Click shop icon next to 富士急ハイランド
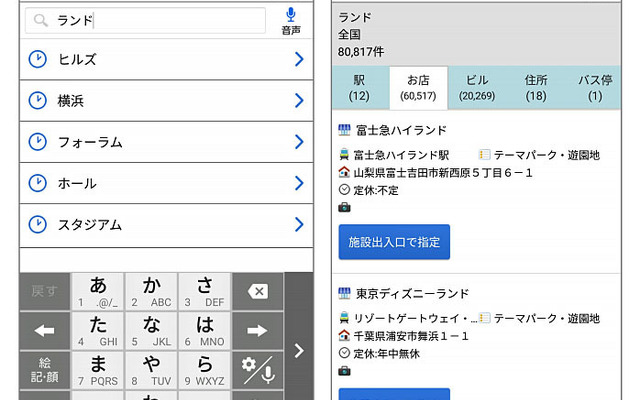 point(344,130)
